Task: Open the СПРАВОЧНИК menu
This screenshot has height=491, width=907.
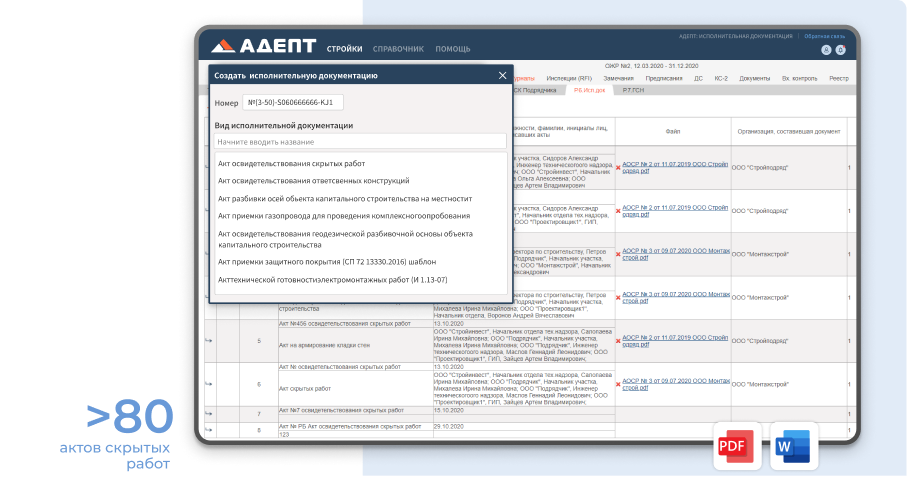Action: tap(398, 49)
